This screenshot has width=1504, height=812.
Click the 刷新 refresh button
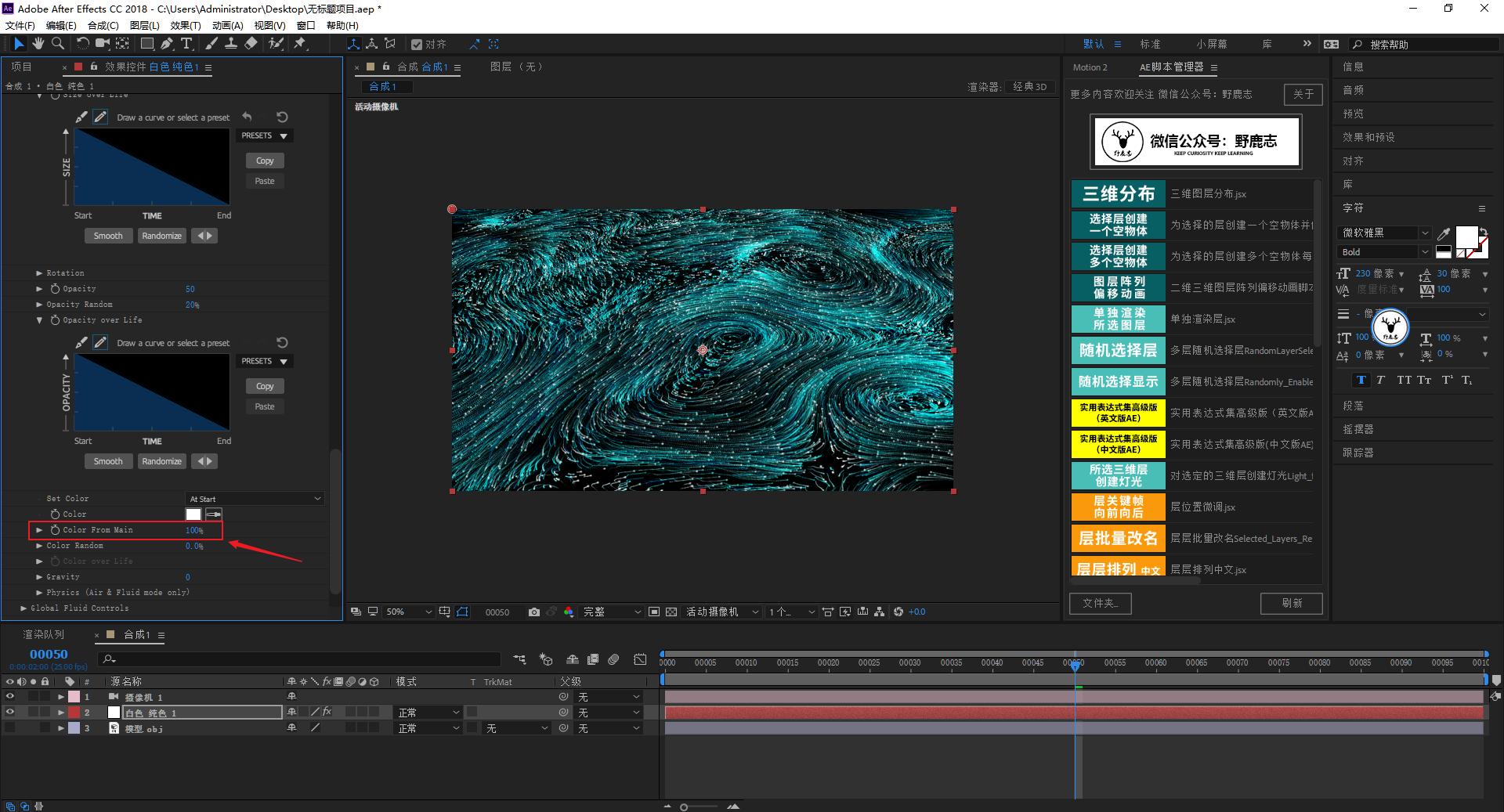pos(1291,603)
